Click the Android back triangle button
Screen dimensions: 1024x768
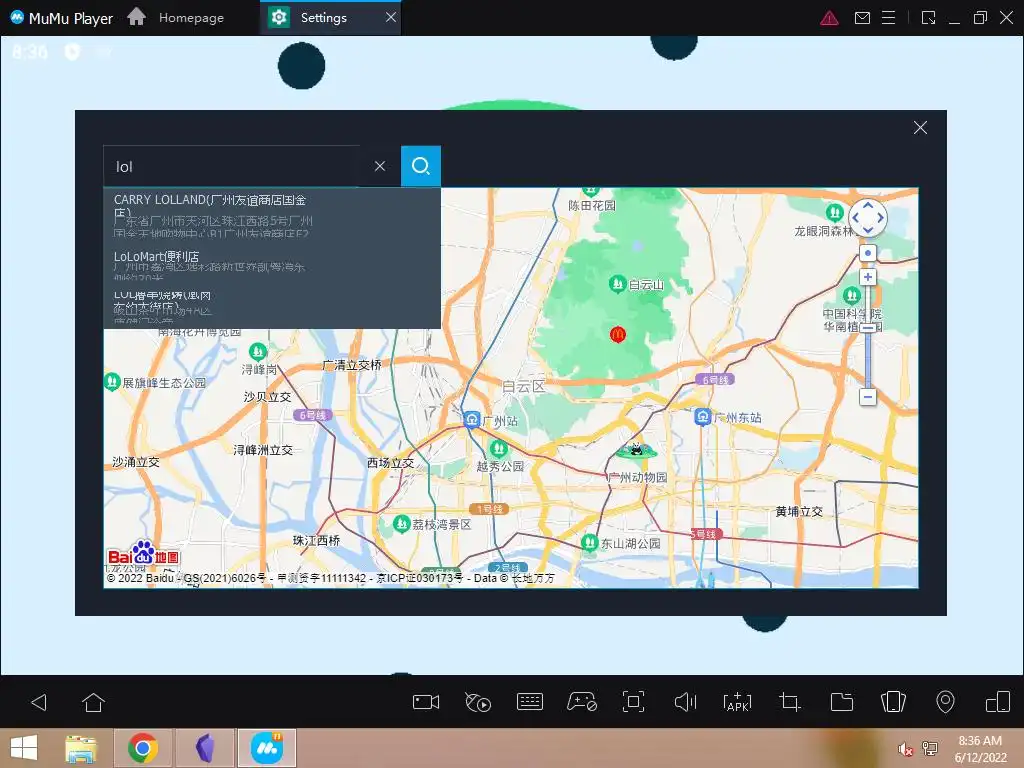(x=39, y=703)
